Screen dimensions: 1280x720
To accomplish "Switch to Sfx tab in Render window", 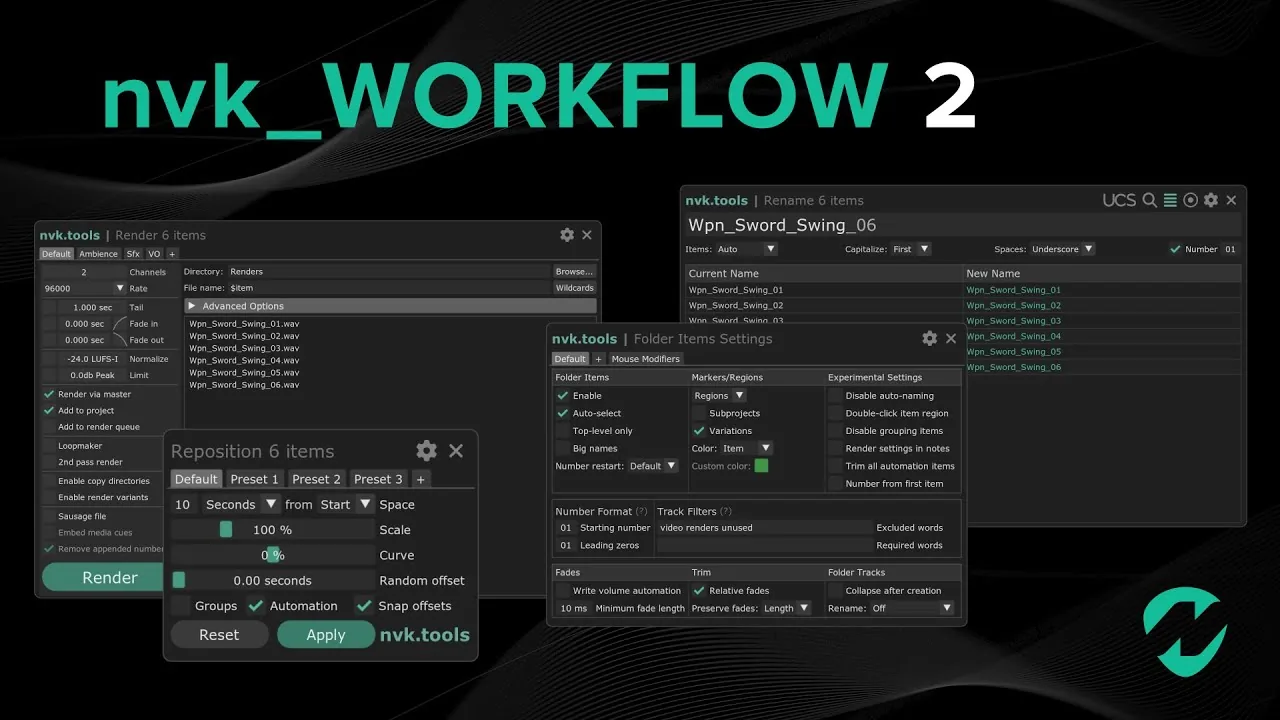I will (x=133, y=254).
